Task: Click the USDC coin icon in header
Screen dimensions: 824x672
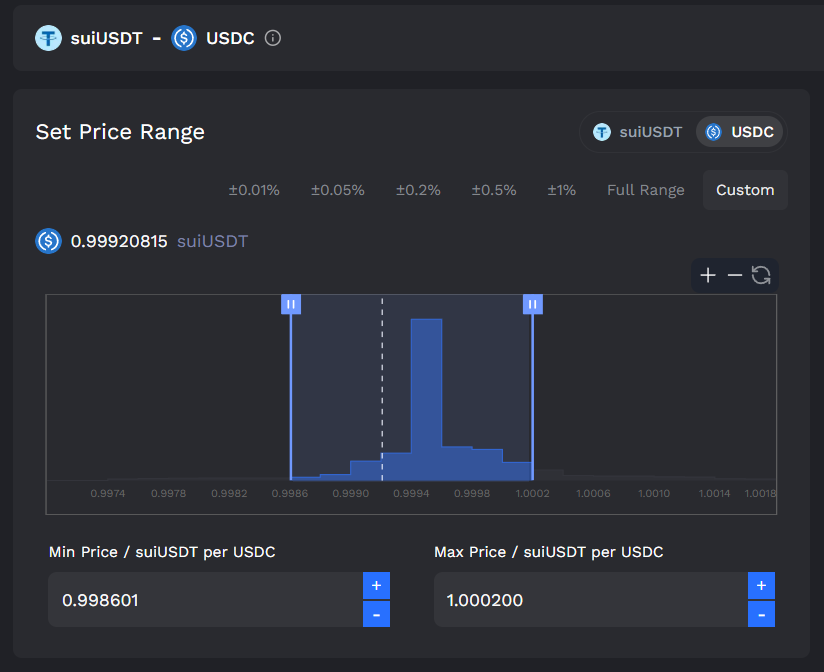Action: 184,38
